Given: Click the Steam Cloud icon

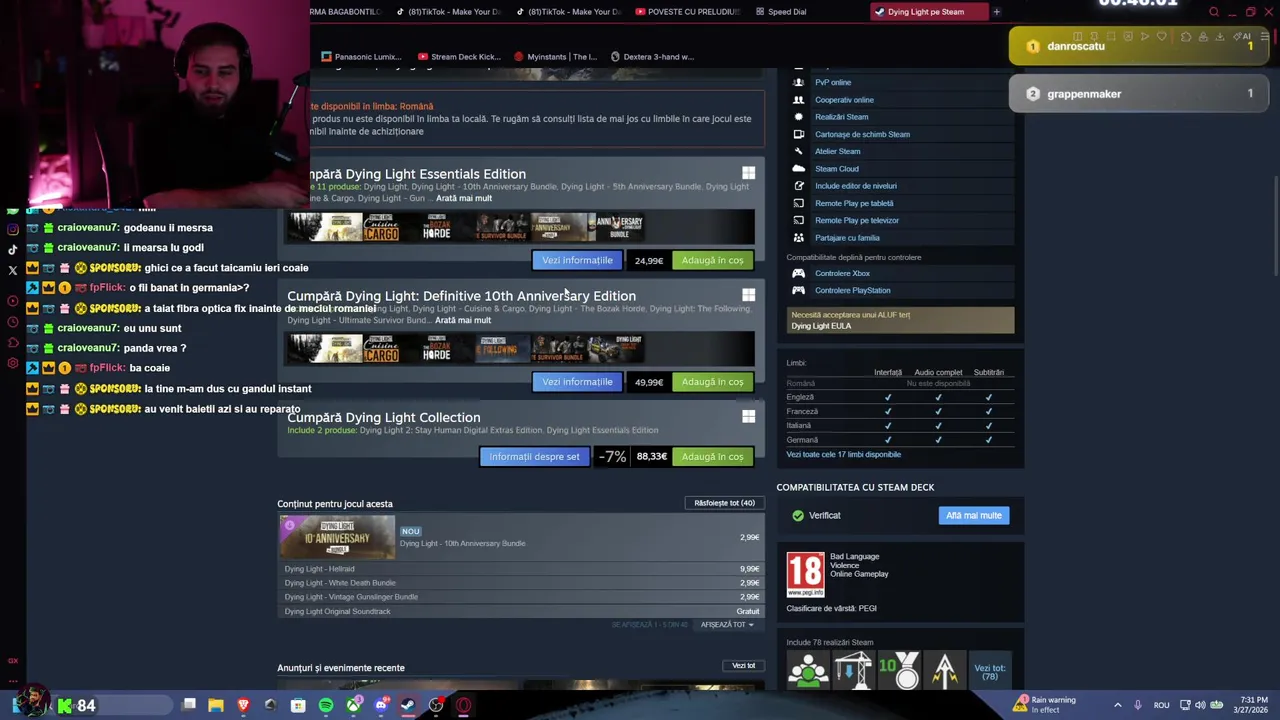Looking at the screenshot, I should pyautogui.click(x=798, y=168).
